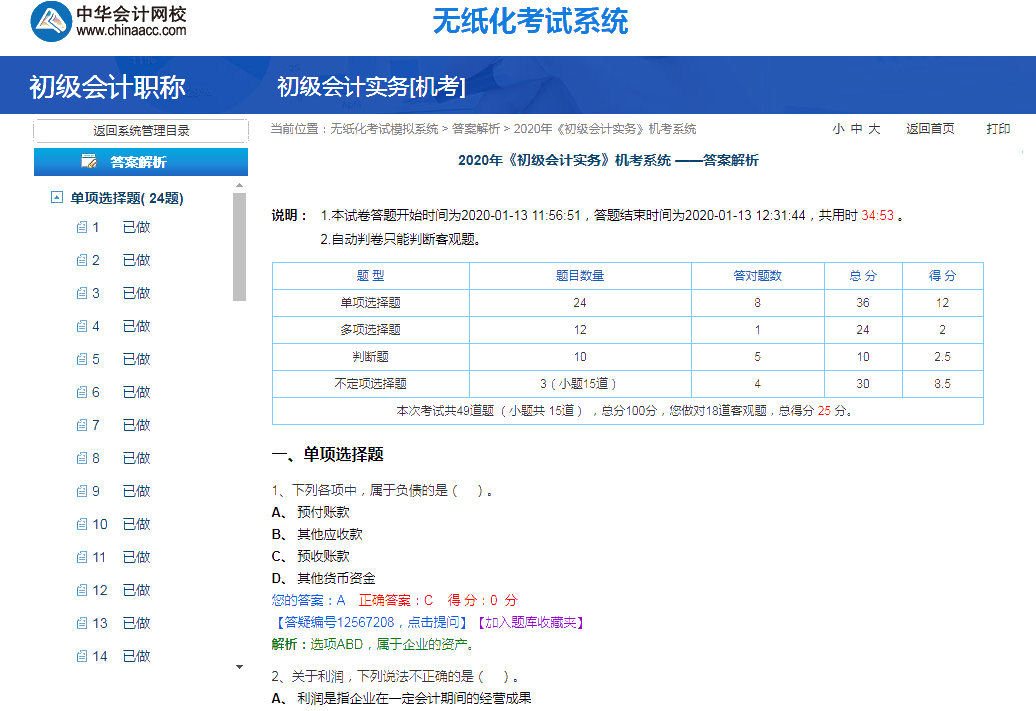This screenshot has height=711, width=1036.
Task: Click the document icon beside question 14
Action: click(82, 656)
